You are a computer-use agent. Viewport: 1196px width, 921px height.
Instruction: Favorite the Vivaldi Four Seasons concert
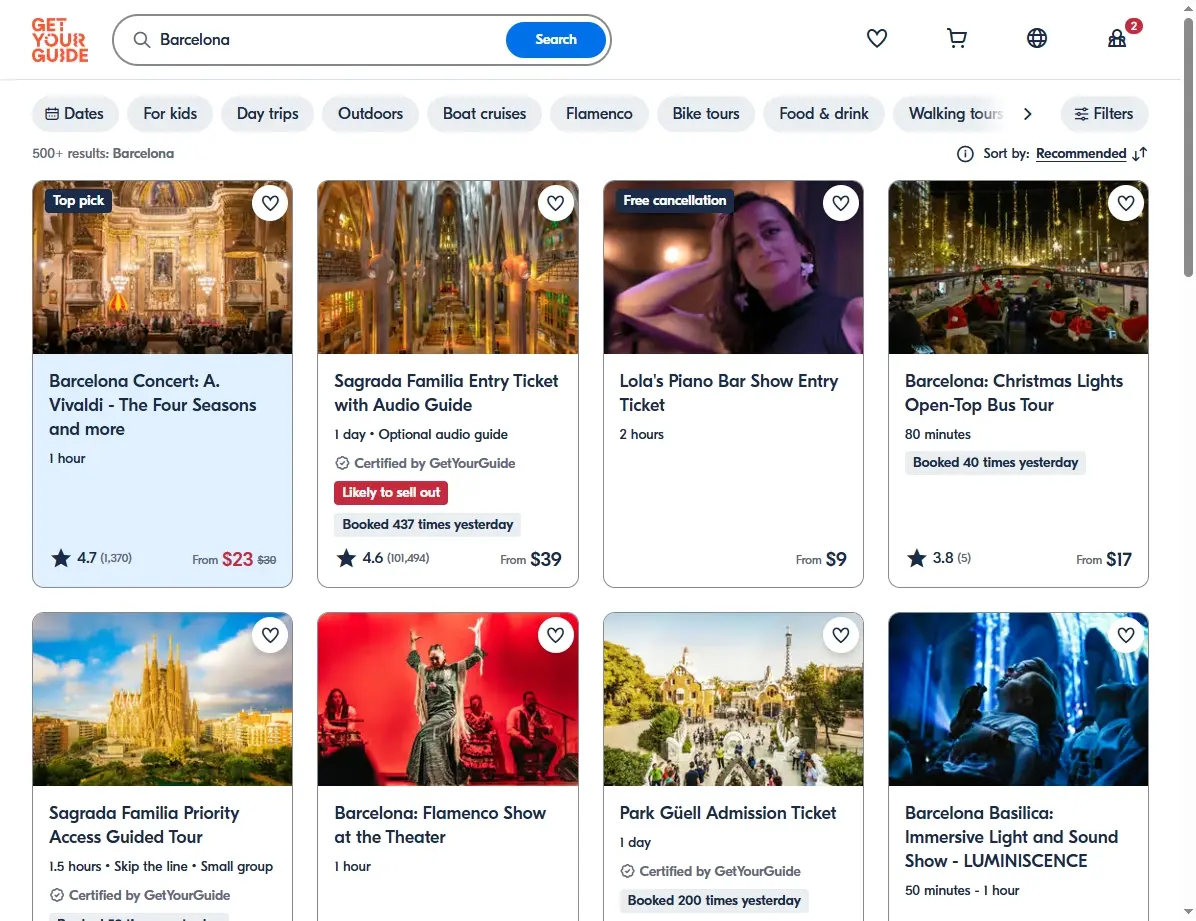tap(270, 203)
